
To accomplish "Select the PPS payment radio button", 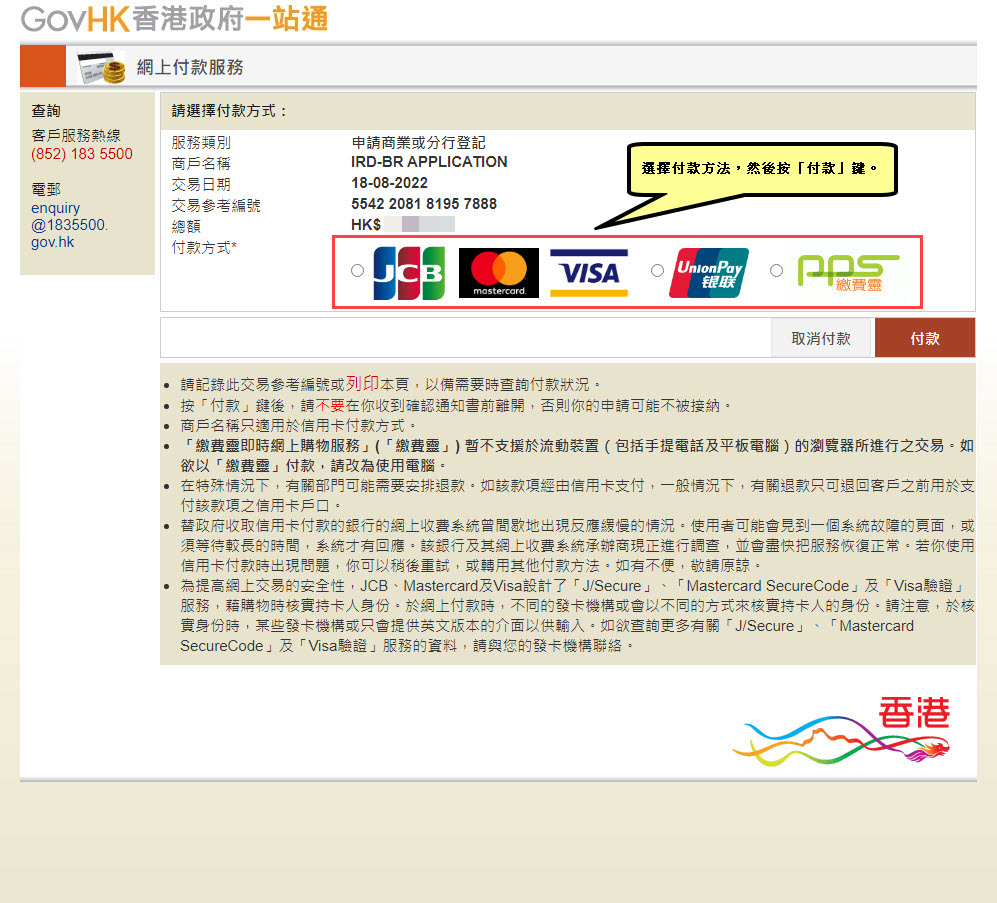I will [776, 271].
